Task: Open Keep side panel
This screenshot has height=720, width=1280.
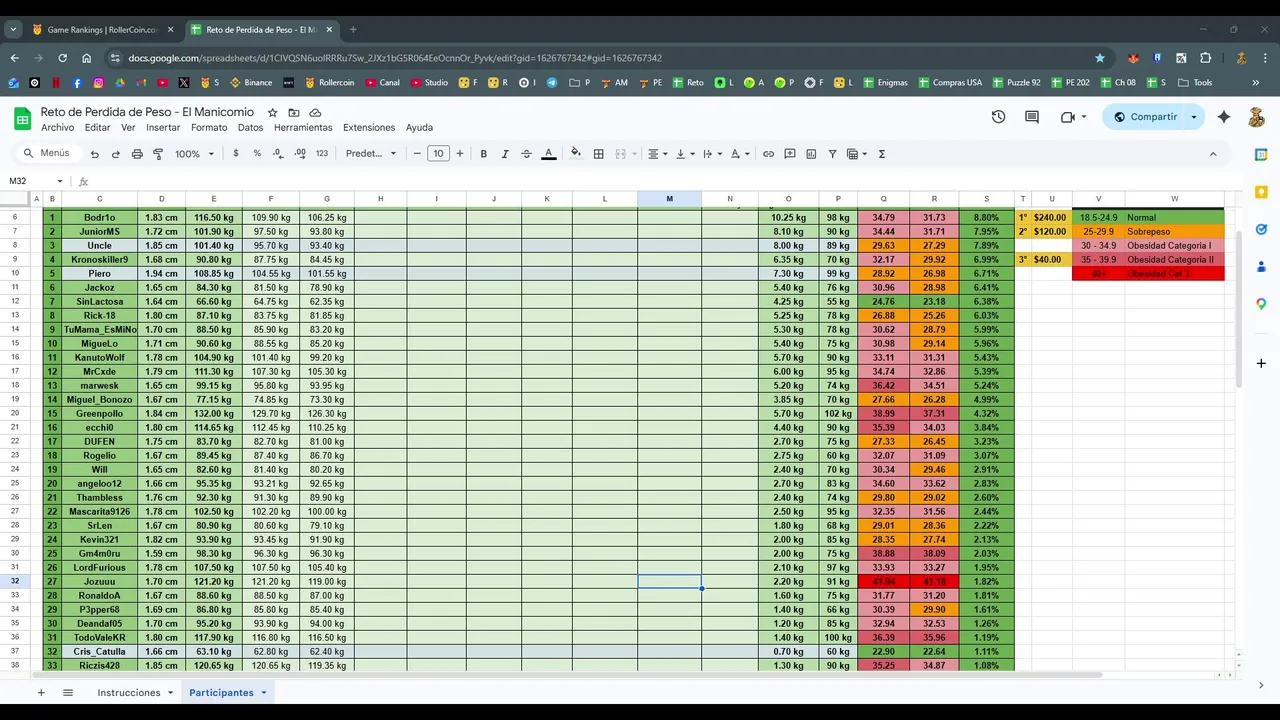Action: coord(1261,192)
